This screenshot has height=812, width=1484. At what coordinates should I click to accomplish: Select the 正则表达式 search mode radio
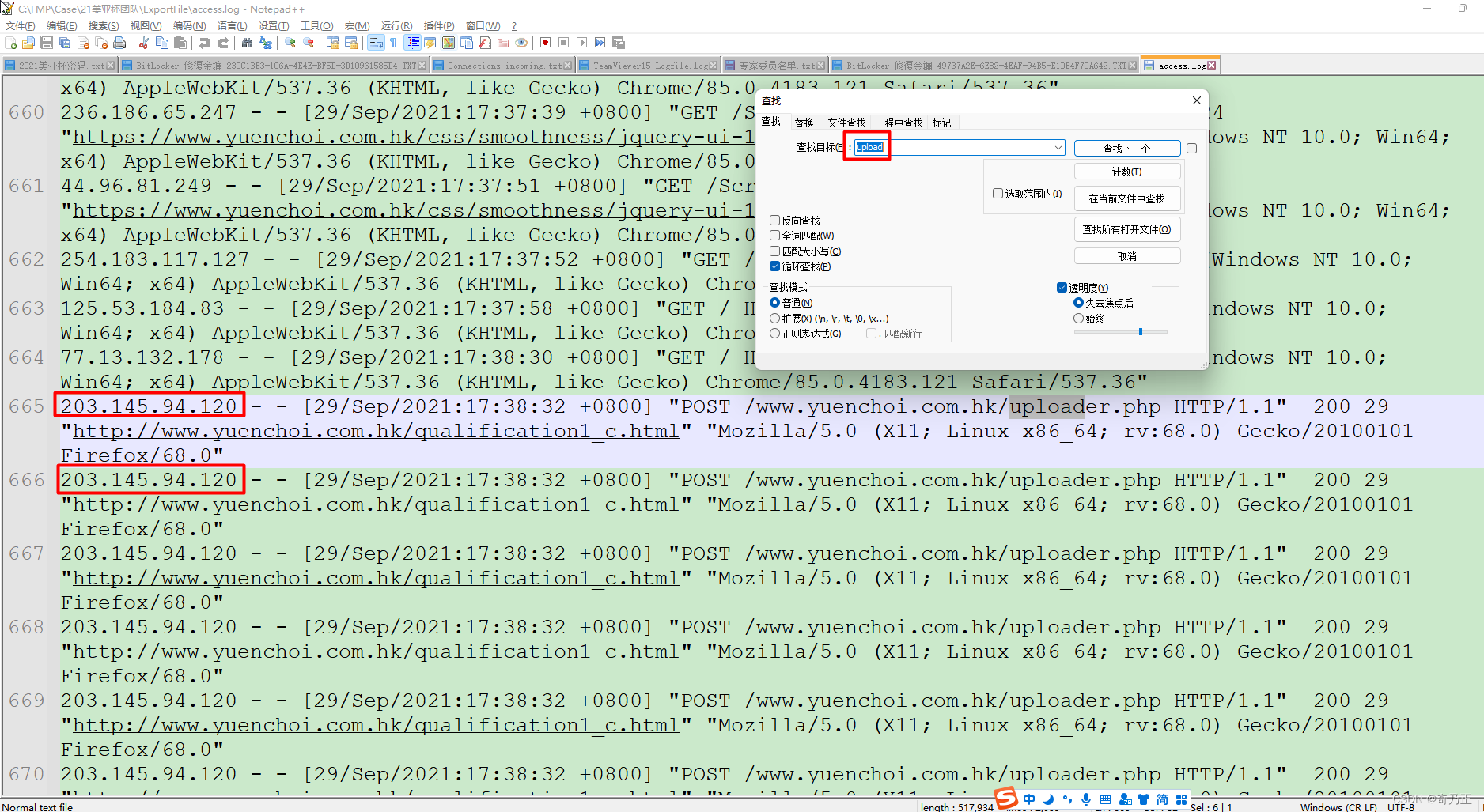(774, 334)
